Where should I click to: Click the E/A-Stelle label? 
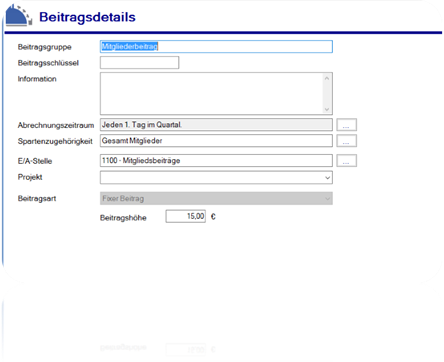[35, 161]
